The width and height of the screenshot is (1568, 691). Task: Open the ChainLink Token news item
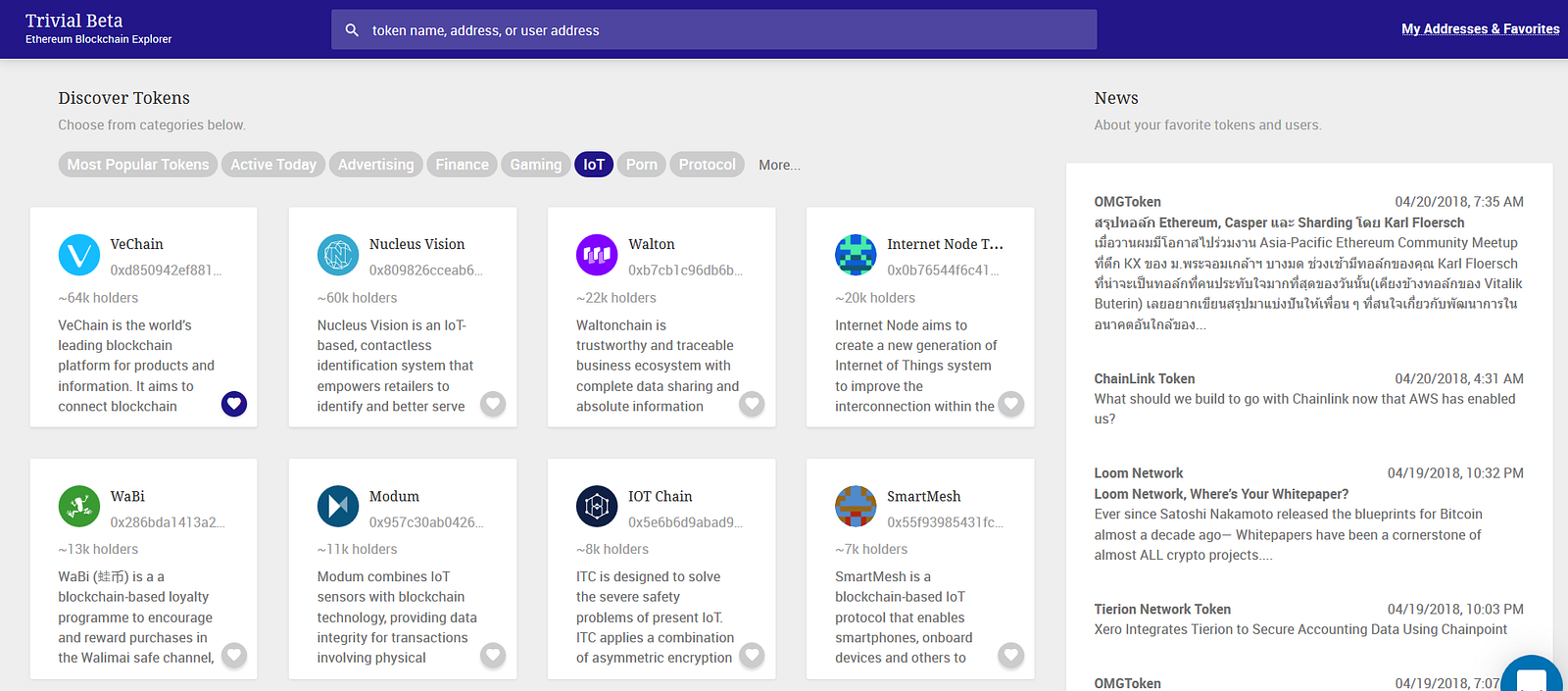pos(1309,399)
